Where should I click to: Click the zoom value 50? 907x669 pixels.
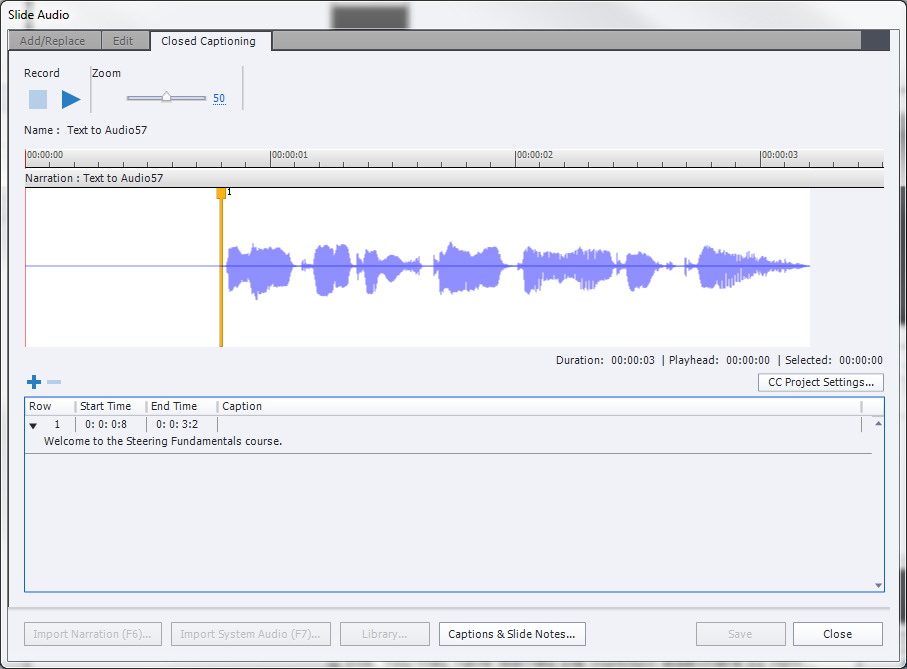coord(219,99)
